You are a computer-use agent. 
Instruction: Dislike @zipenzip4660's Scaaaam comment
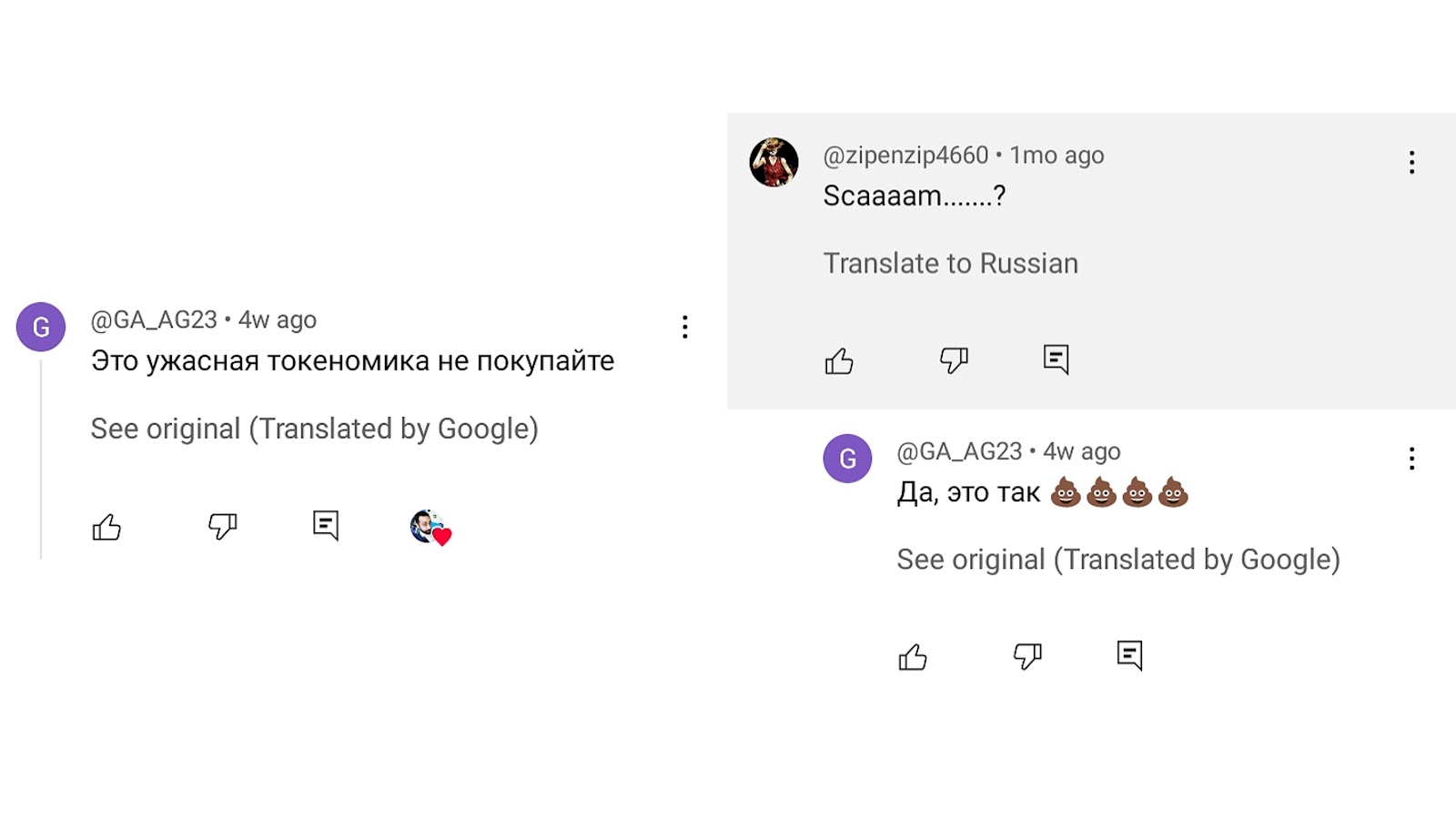954,360
